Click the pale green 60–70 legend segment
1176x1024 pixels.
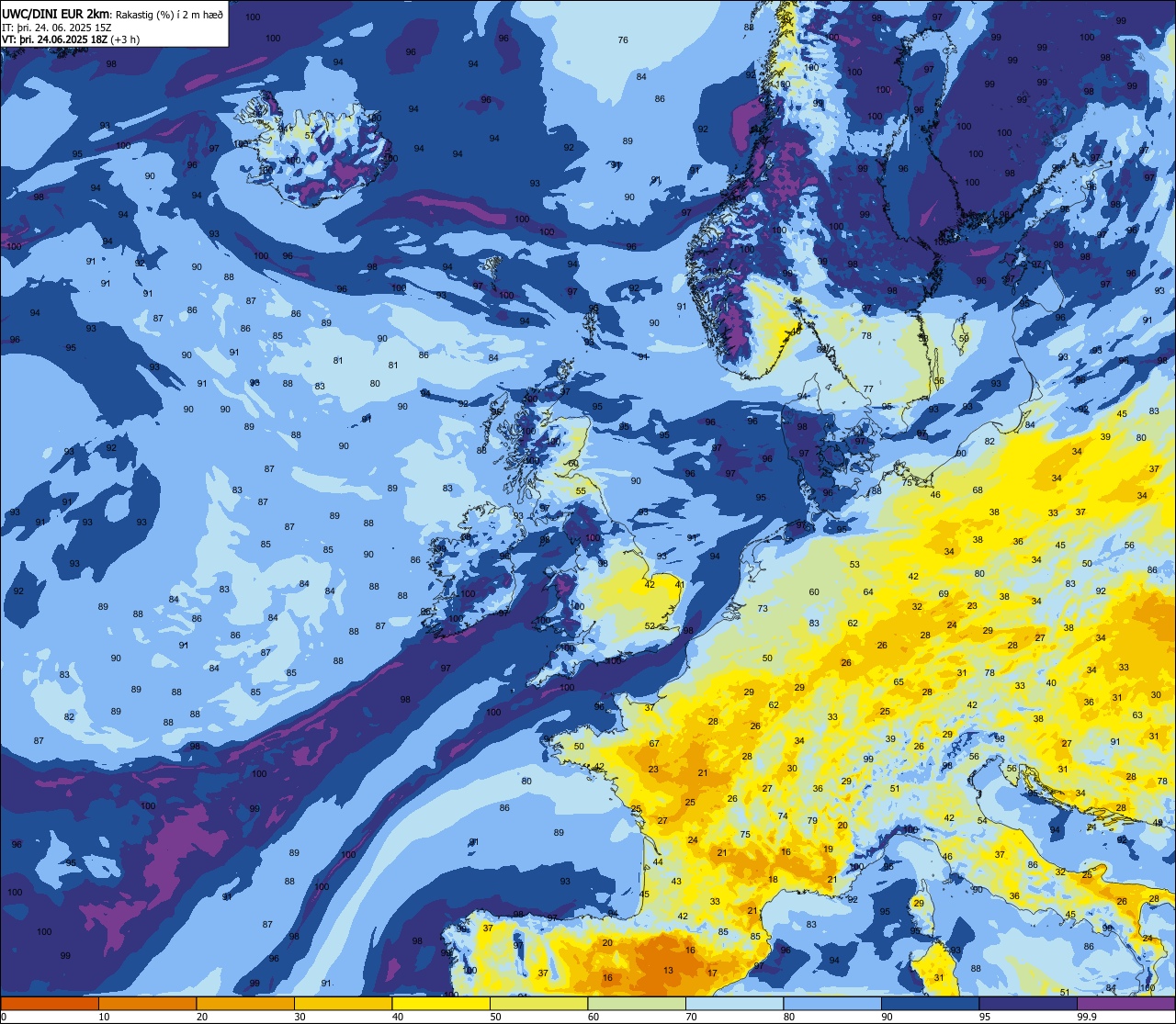[x=637, y=1004]
